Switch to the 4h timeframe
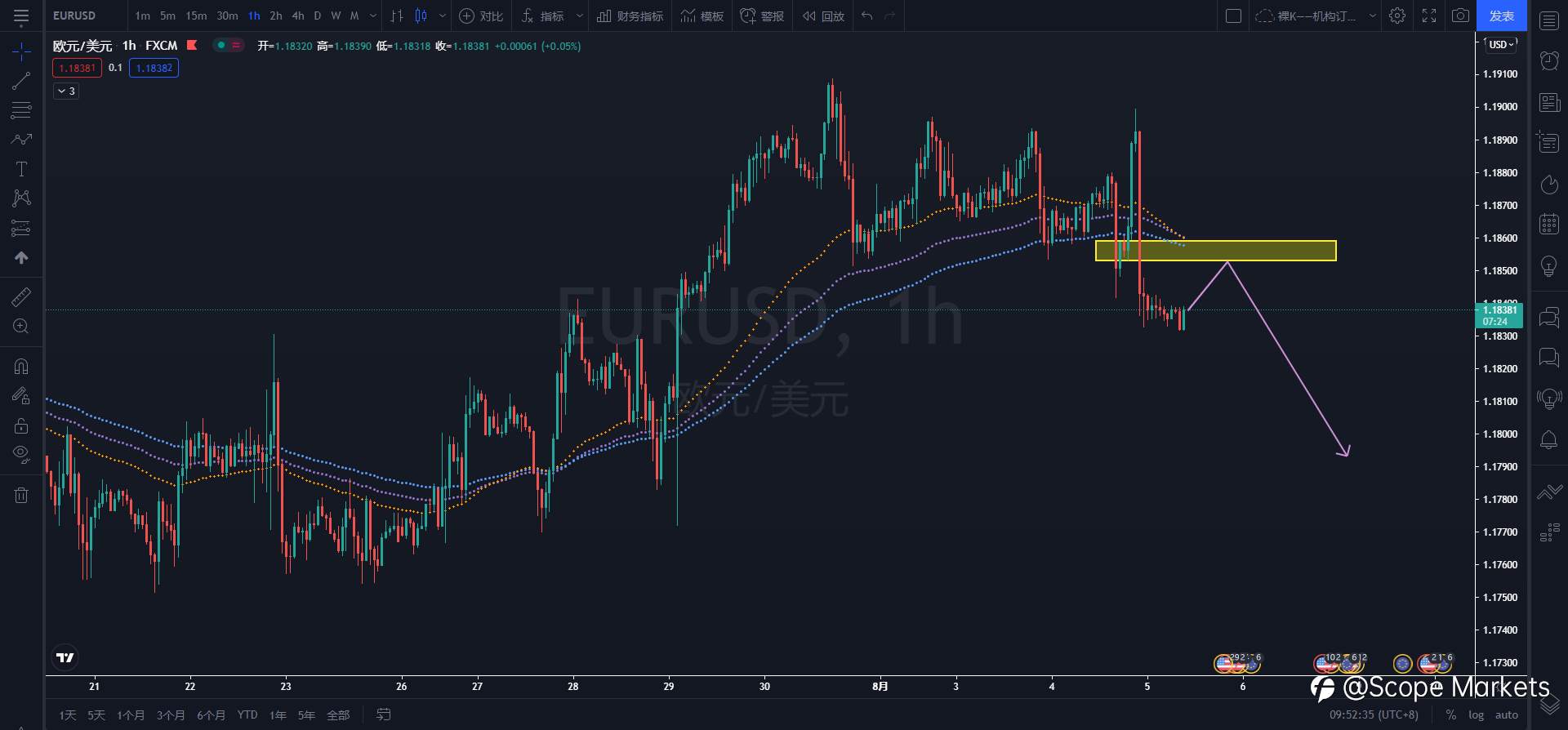 298,16
